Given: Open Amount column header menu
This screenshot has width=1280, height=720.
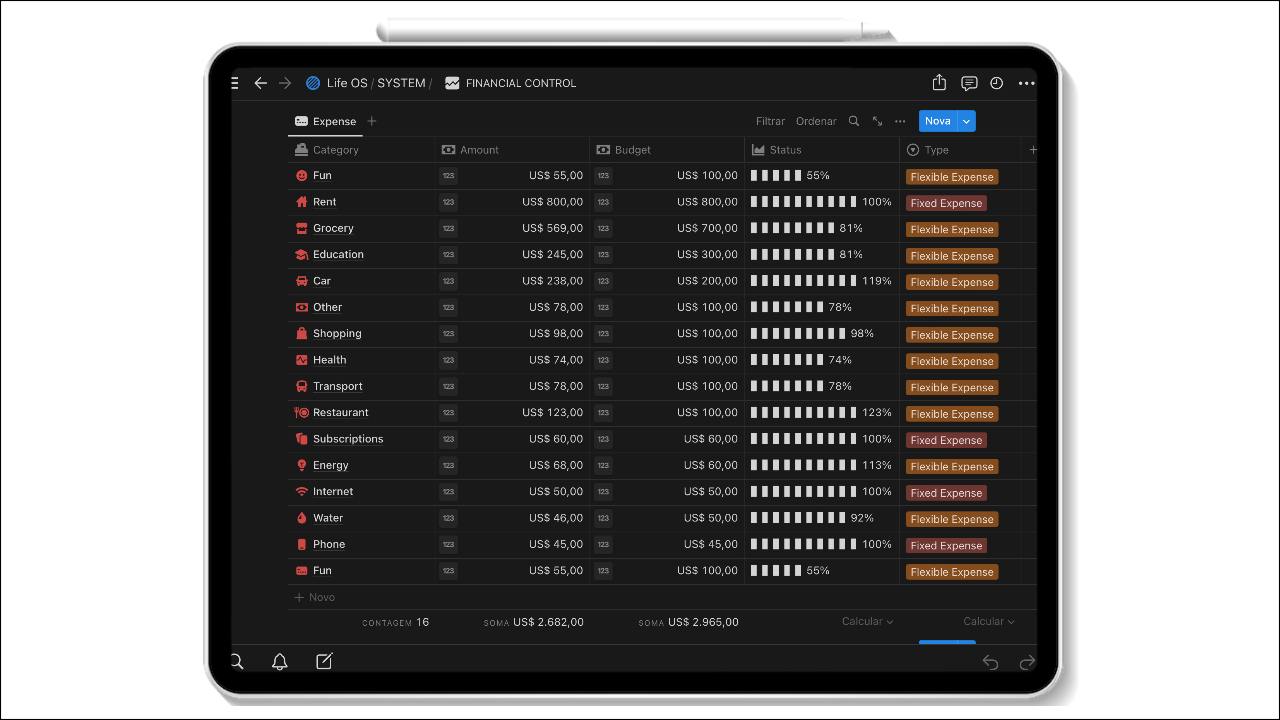Looking at the screenshot, I should [x=513, y=150].
